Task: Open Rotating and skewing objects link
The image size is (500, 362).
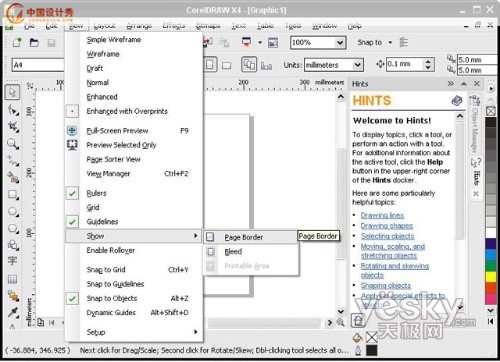Action: [395, 270]
